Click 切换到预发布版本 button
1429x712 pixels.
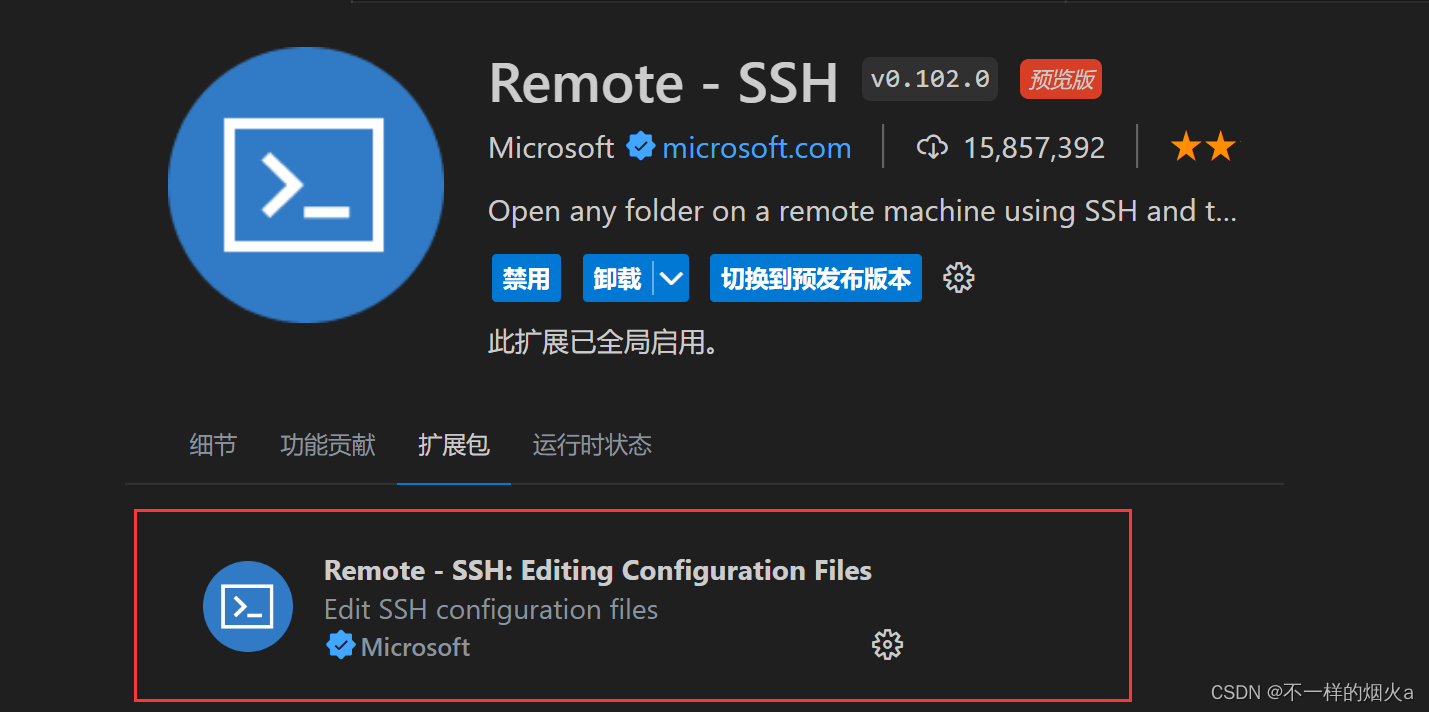[x=816, y=278]
